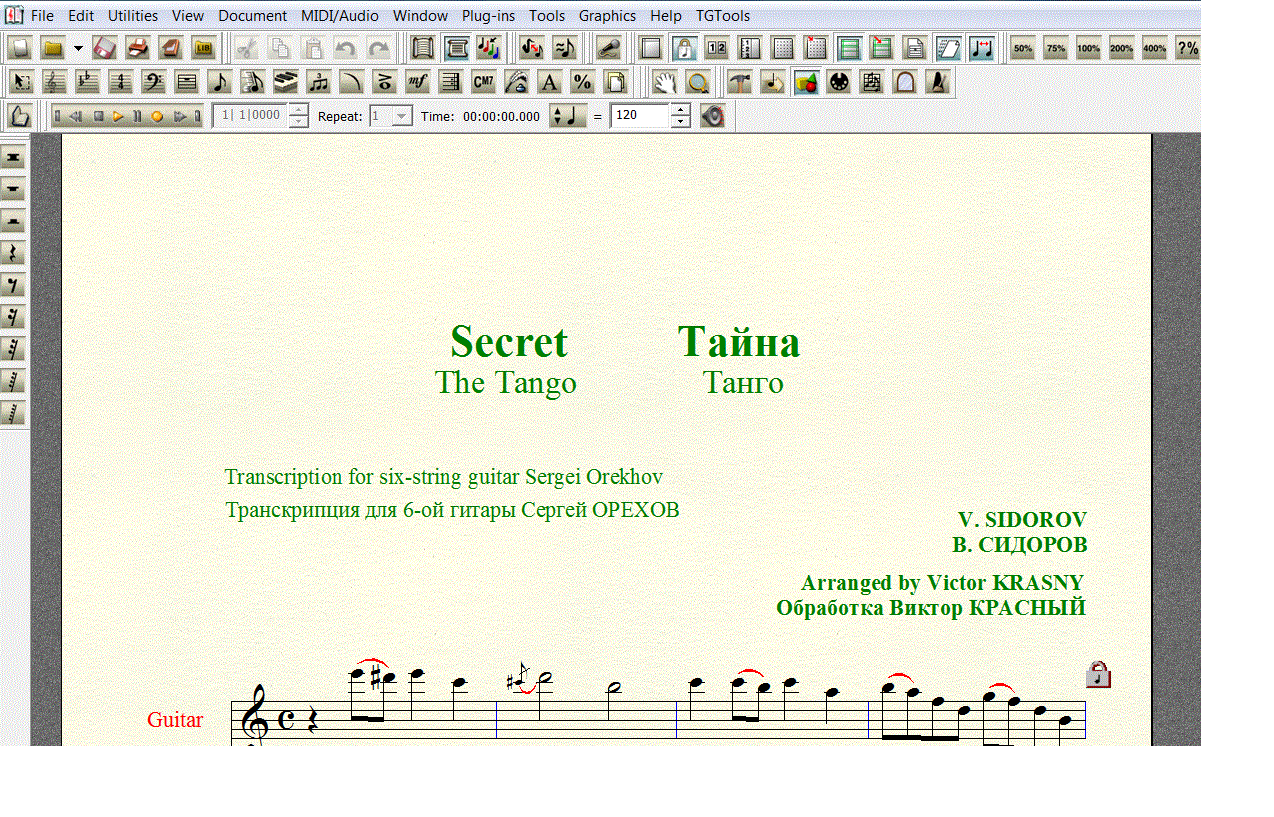The image size is (1274, 817).
Task: Select the quarter rest in rest palette
Action: [14, 253]
